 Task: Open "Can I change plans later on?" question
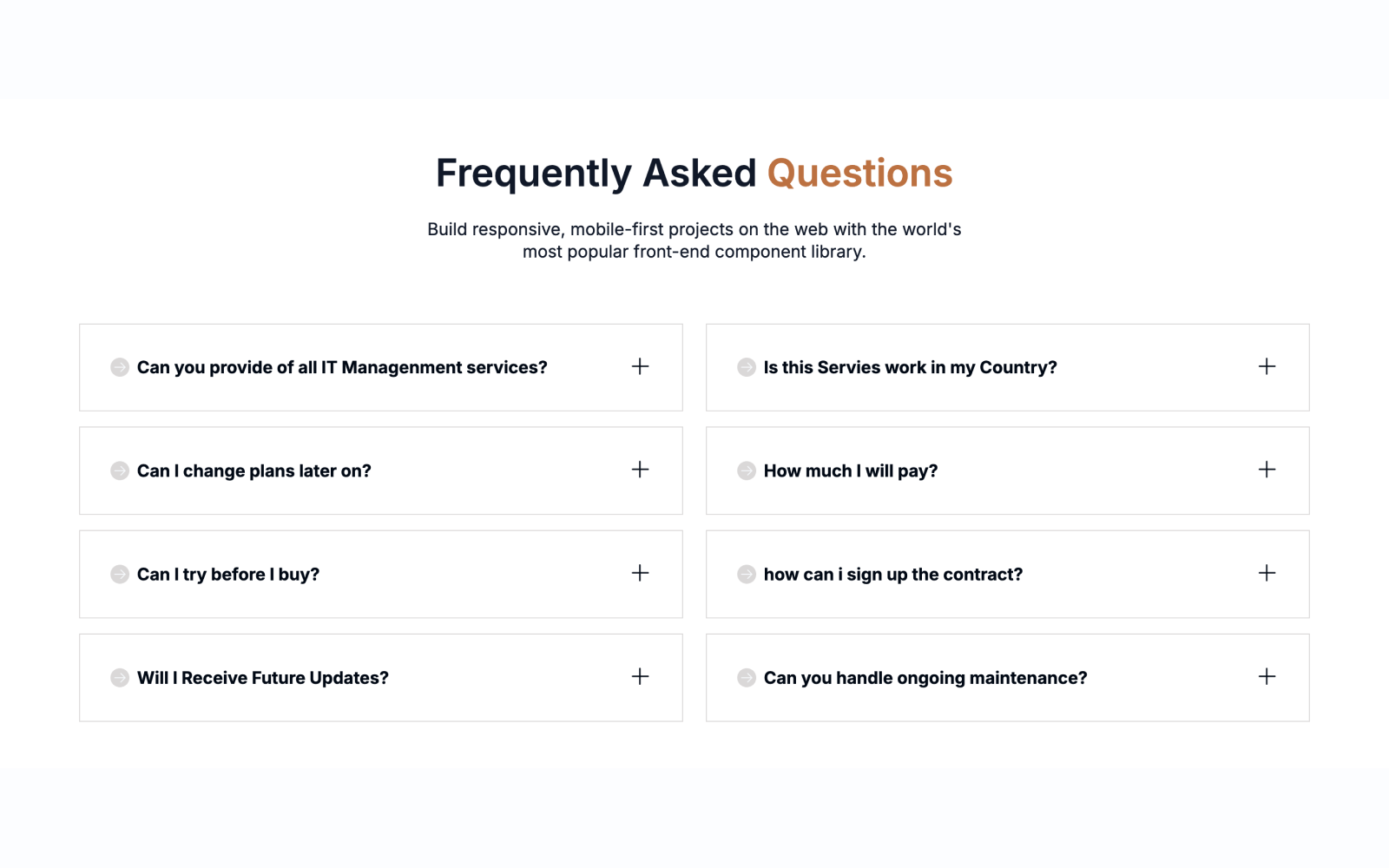254,471
